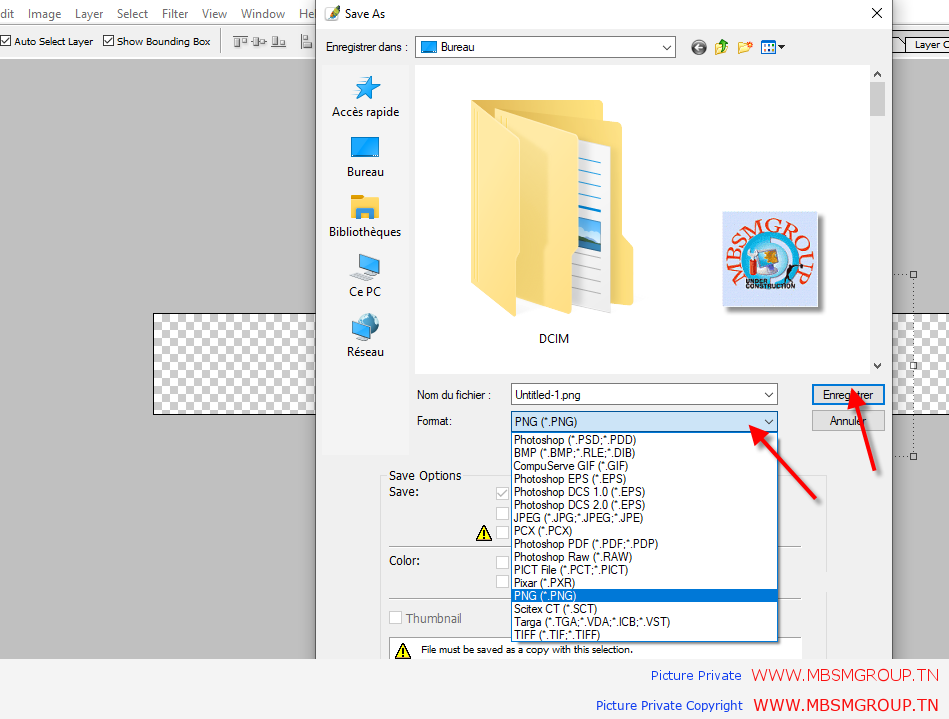Toggle Show Bounding Box checkbox
Viewport: 949px width, 719px height.
[108, 41]
